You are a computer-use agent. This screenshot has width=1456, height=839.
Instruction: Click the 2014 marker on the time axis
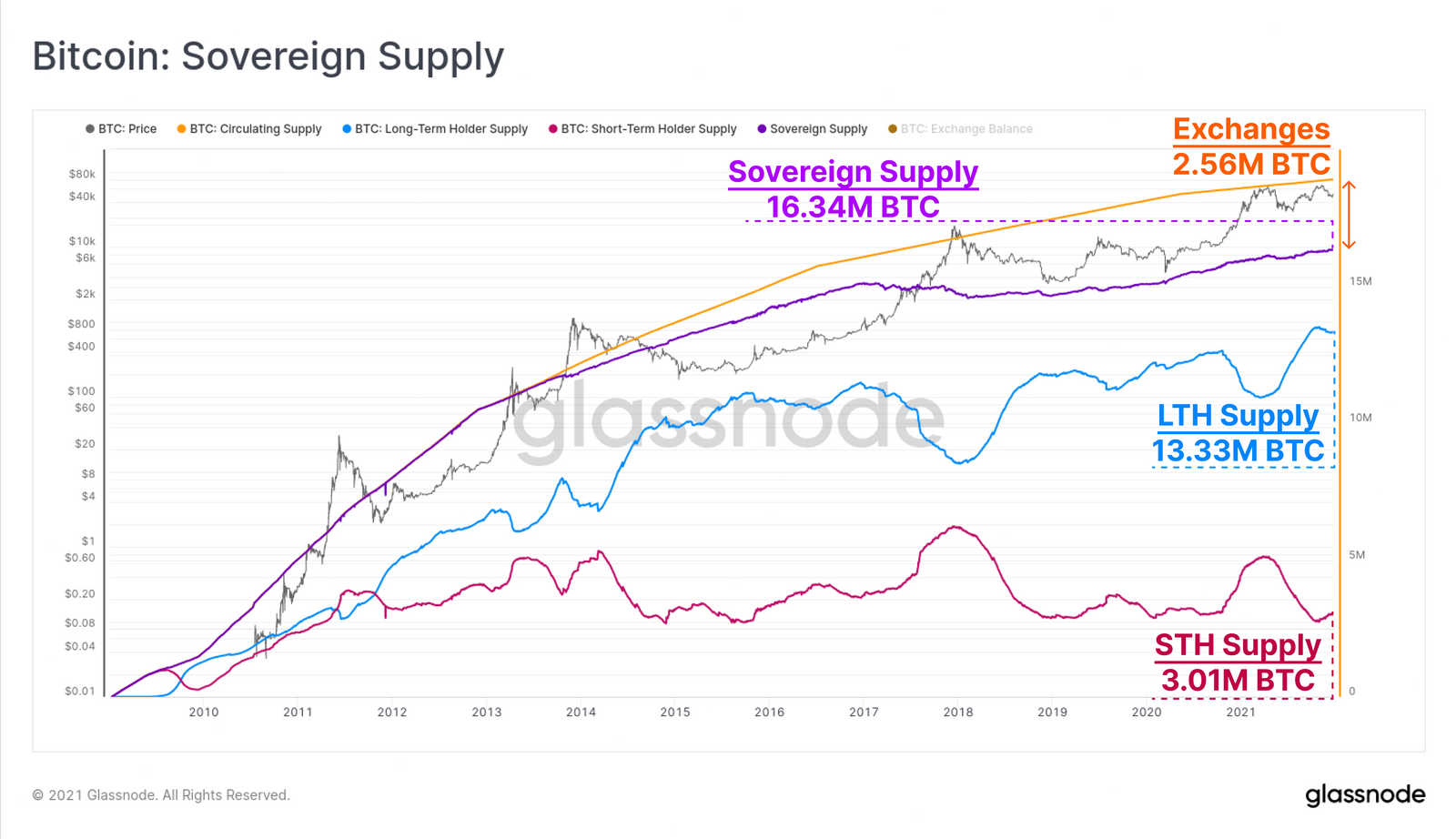(x=581, y=713)
